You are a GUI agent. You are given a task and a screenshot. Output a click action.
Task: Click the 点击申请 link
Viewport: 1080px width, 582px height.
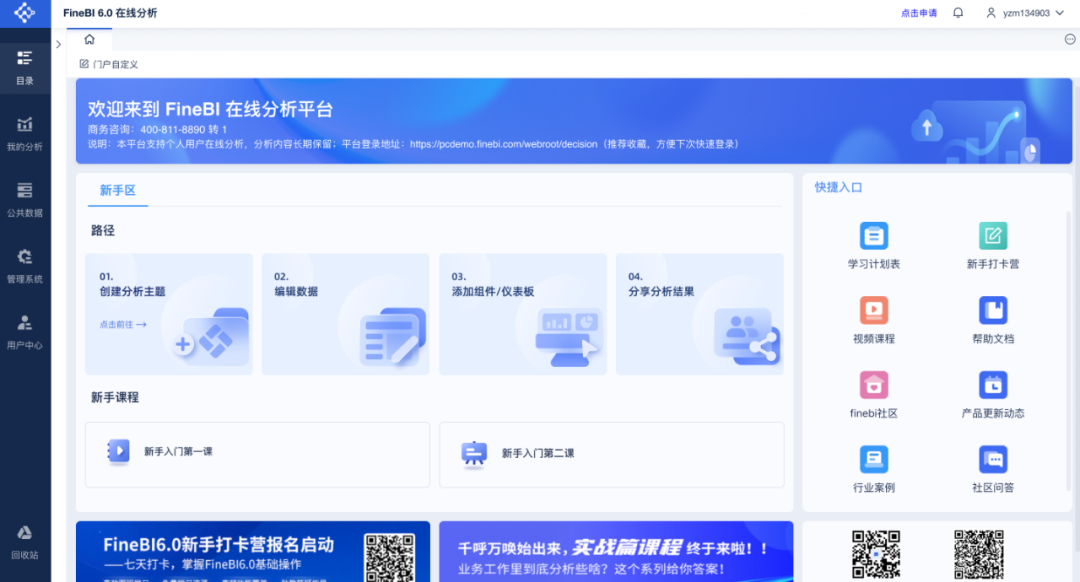919,13
